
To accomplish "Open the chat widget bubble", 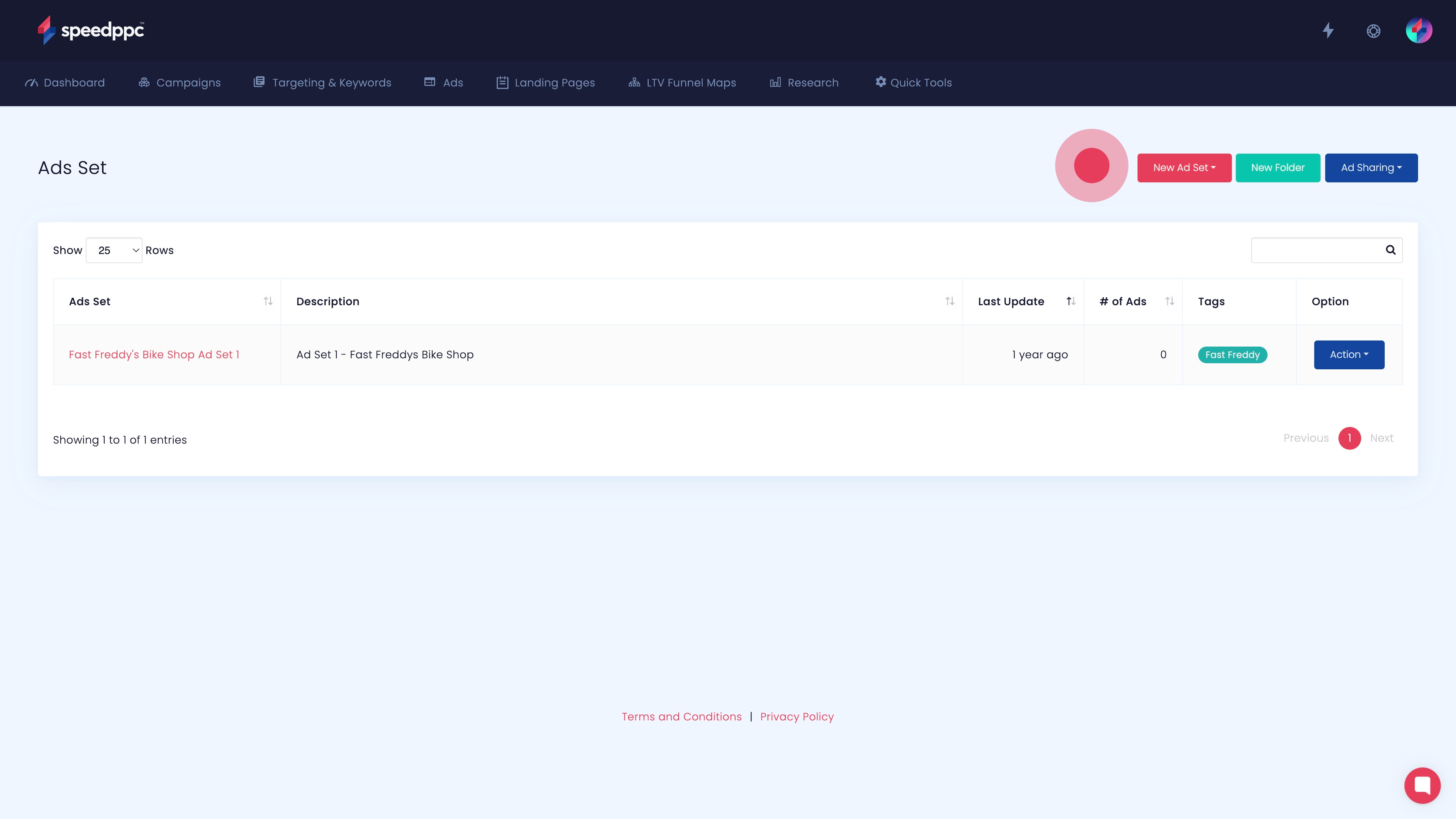I will 1422,785.
